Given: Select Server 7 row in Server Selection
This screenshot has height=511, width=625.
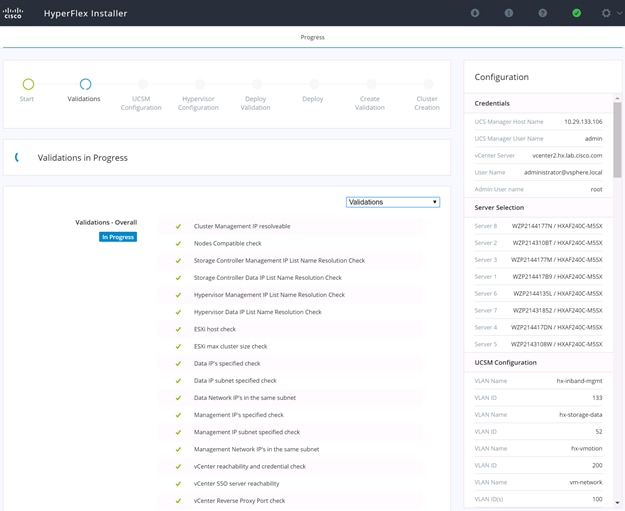Looking at the screenshot, I should (538, 311).
